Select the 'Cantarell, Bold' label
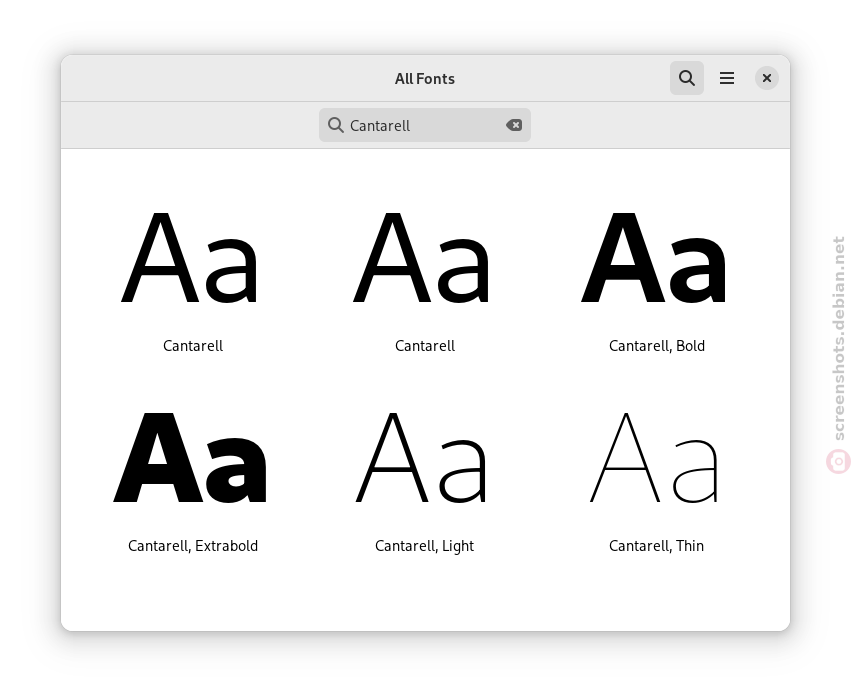The height and width of the screenshot is (698, 851). click(657, 346)
